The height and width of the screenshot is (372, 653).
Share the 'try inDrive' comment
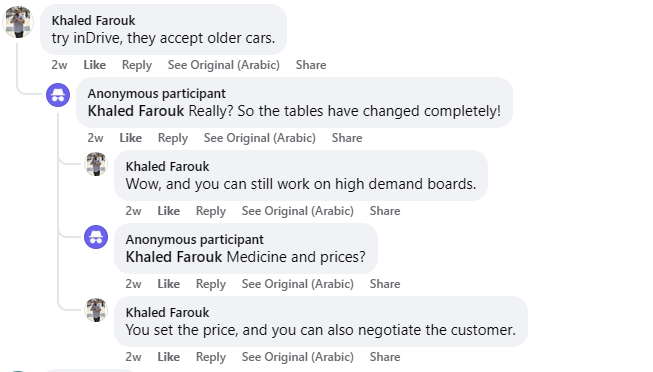point(311,65)
